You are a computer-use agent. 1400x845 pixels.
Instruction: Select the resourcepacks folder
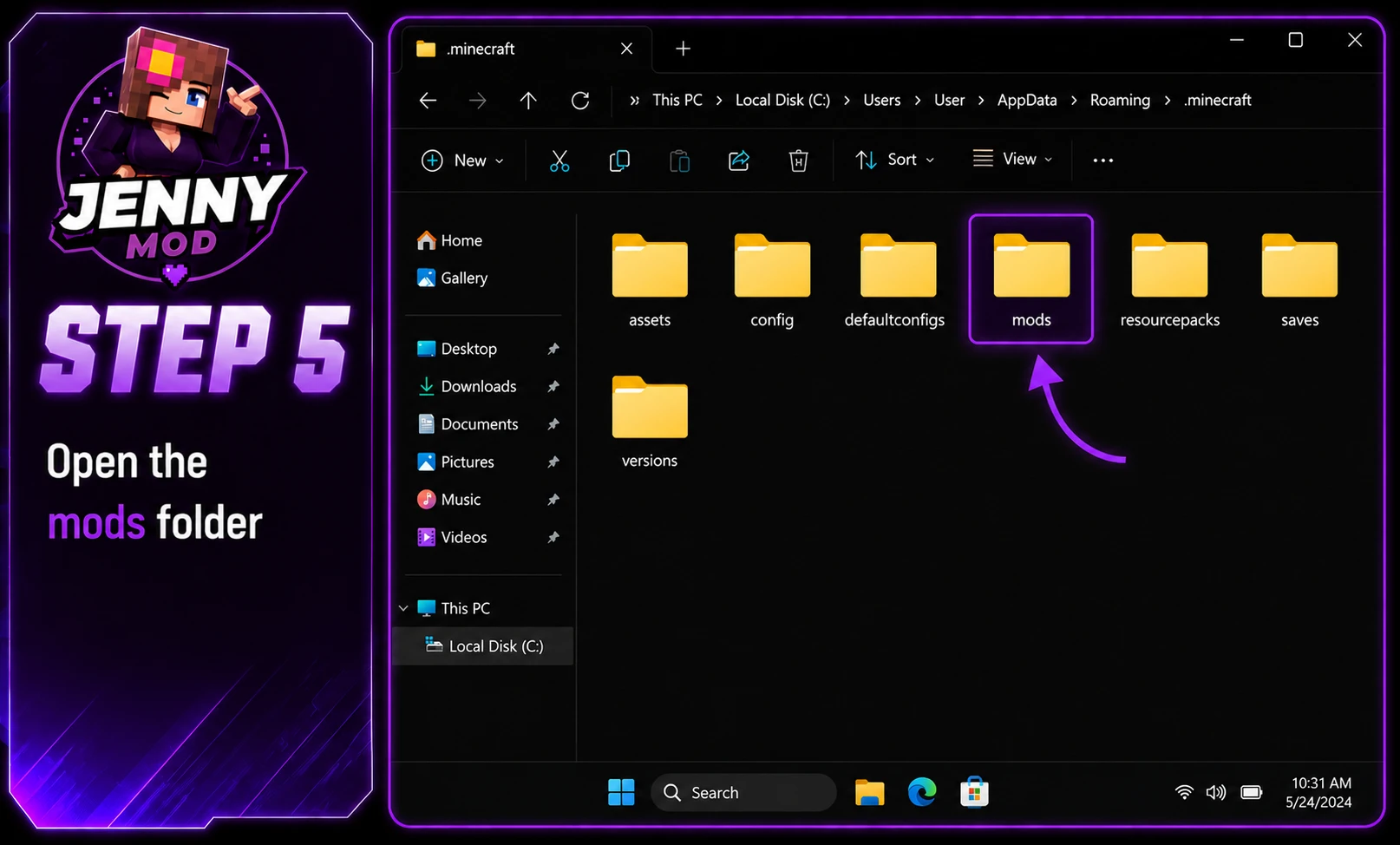[x=1169, y=280]
